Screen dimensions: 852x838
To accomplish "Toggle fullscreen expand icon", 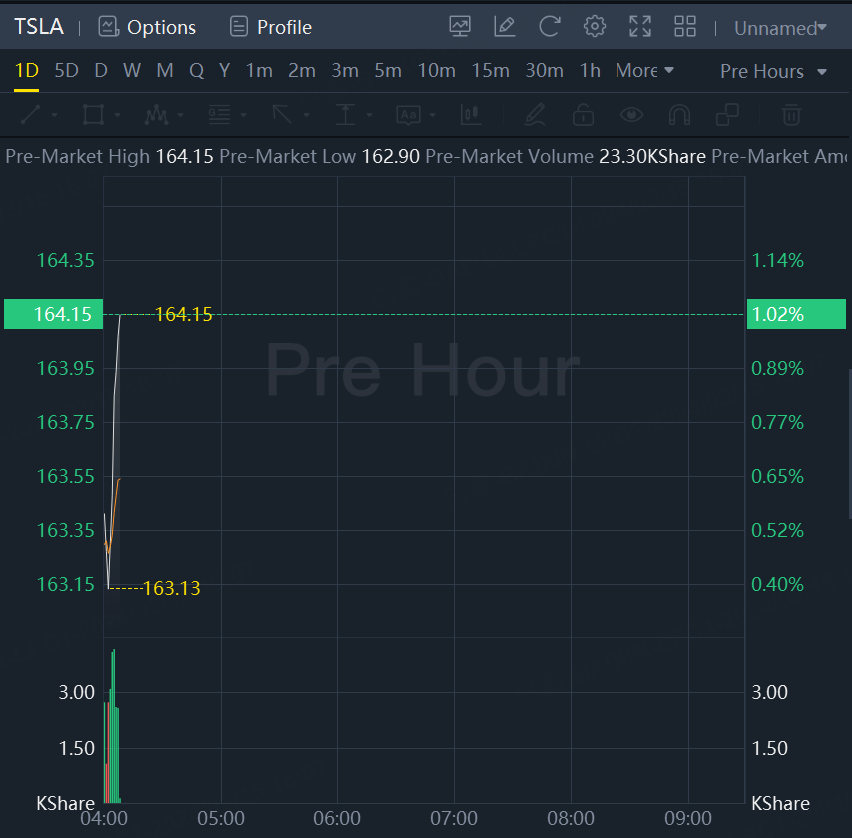I will 640,26.
